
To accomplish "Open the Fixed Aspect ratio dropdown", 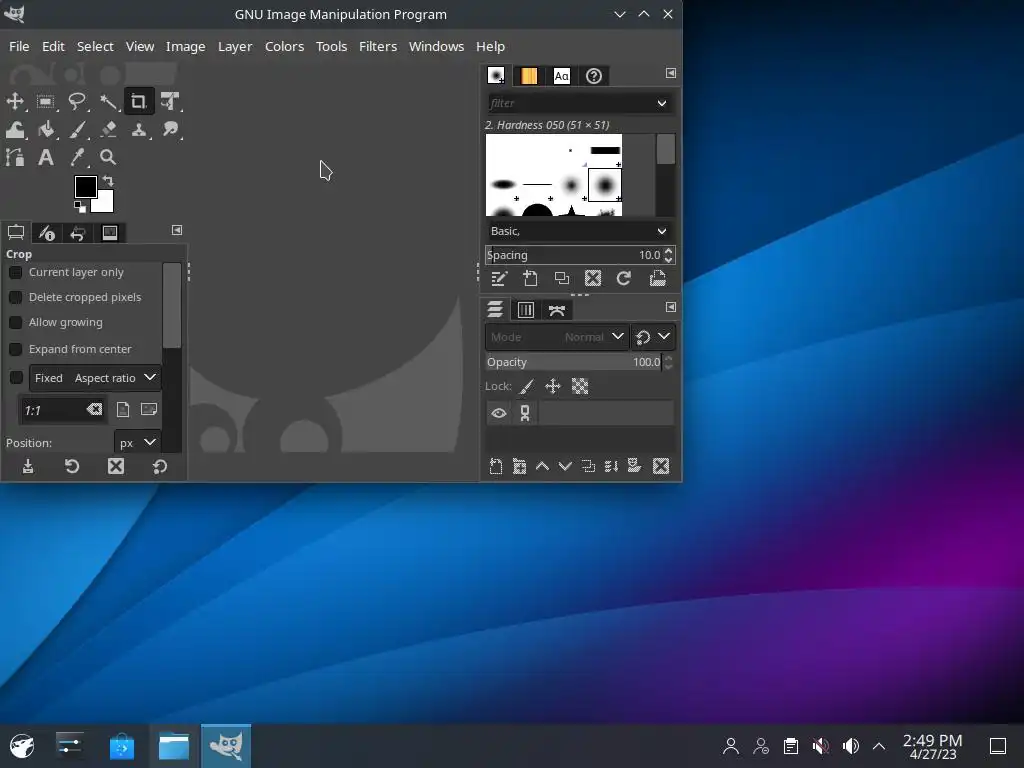I will click(x=95, y=378).
